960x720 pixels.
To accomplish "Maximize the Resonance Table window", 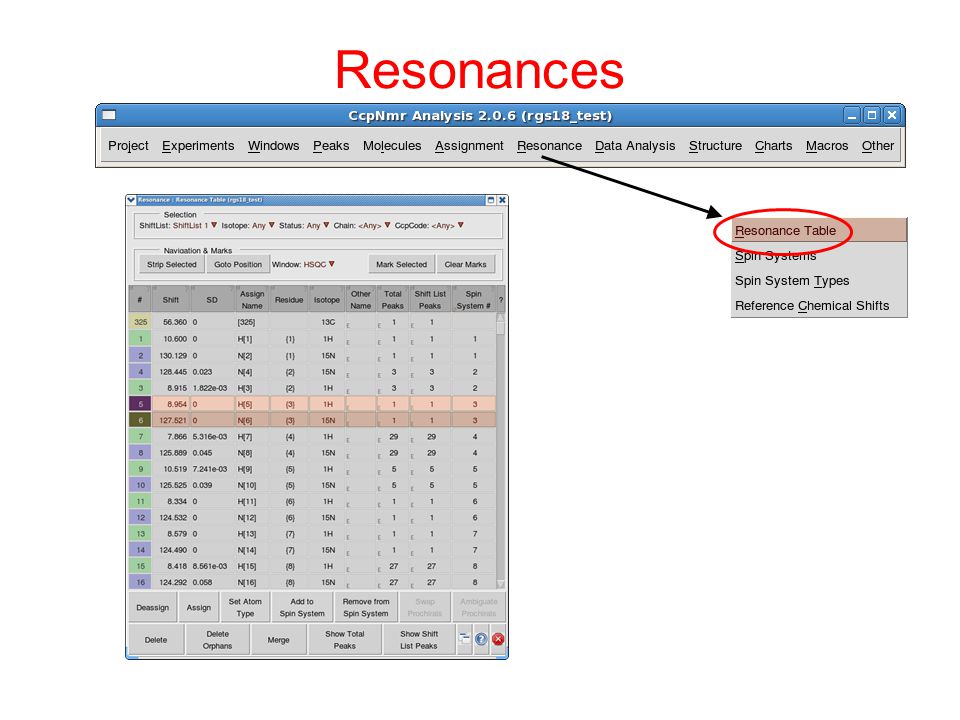I will click(x=490, y=200).
